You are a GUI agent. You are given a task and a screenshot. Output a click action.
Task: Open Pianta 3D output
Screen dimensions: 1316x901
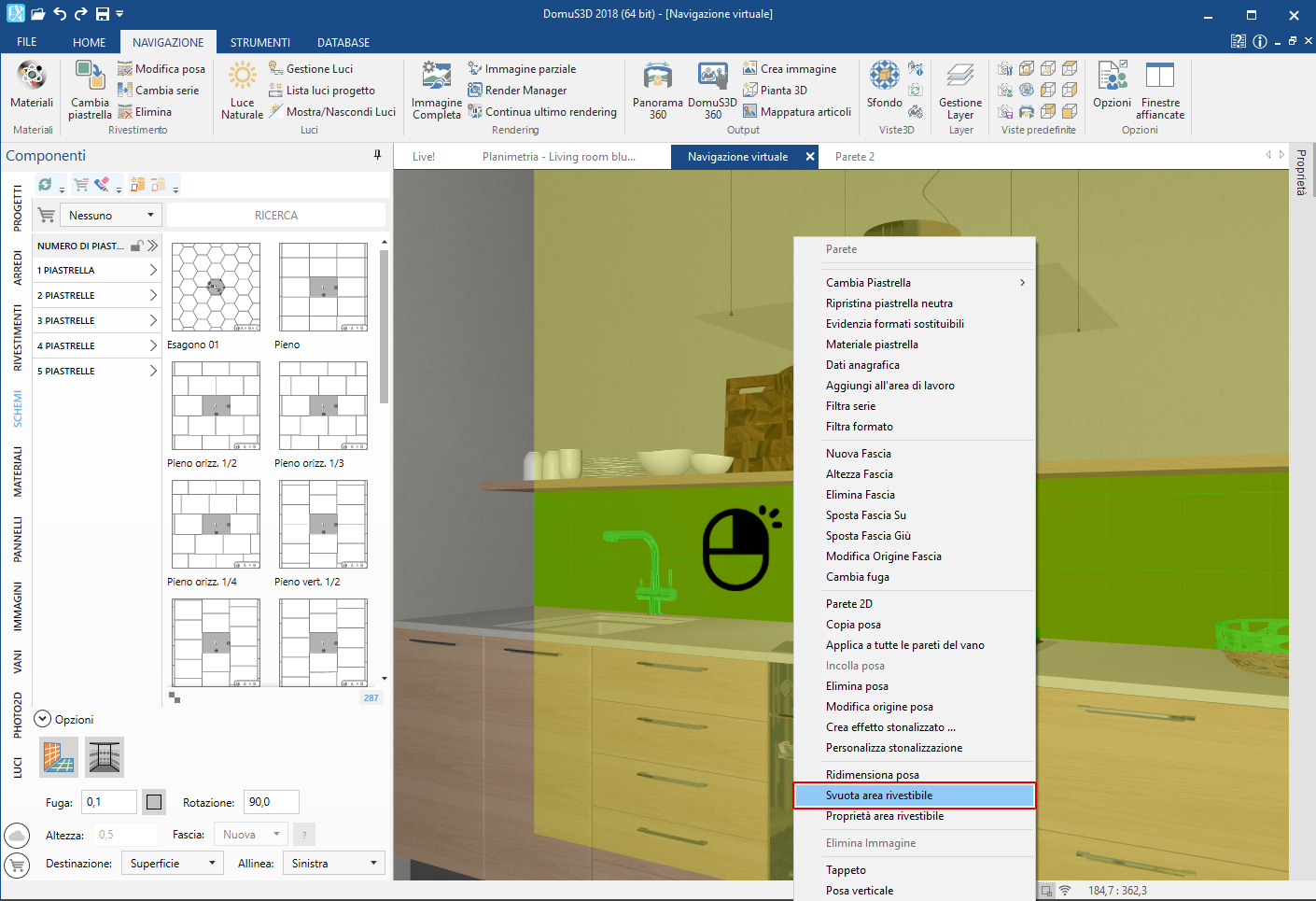coord(775,91)
